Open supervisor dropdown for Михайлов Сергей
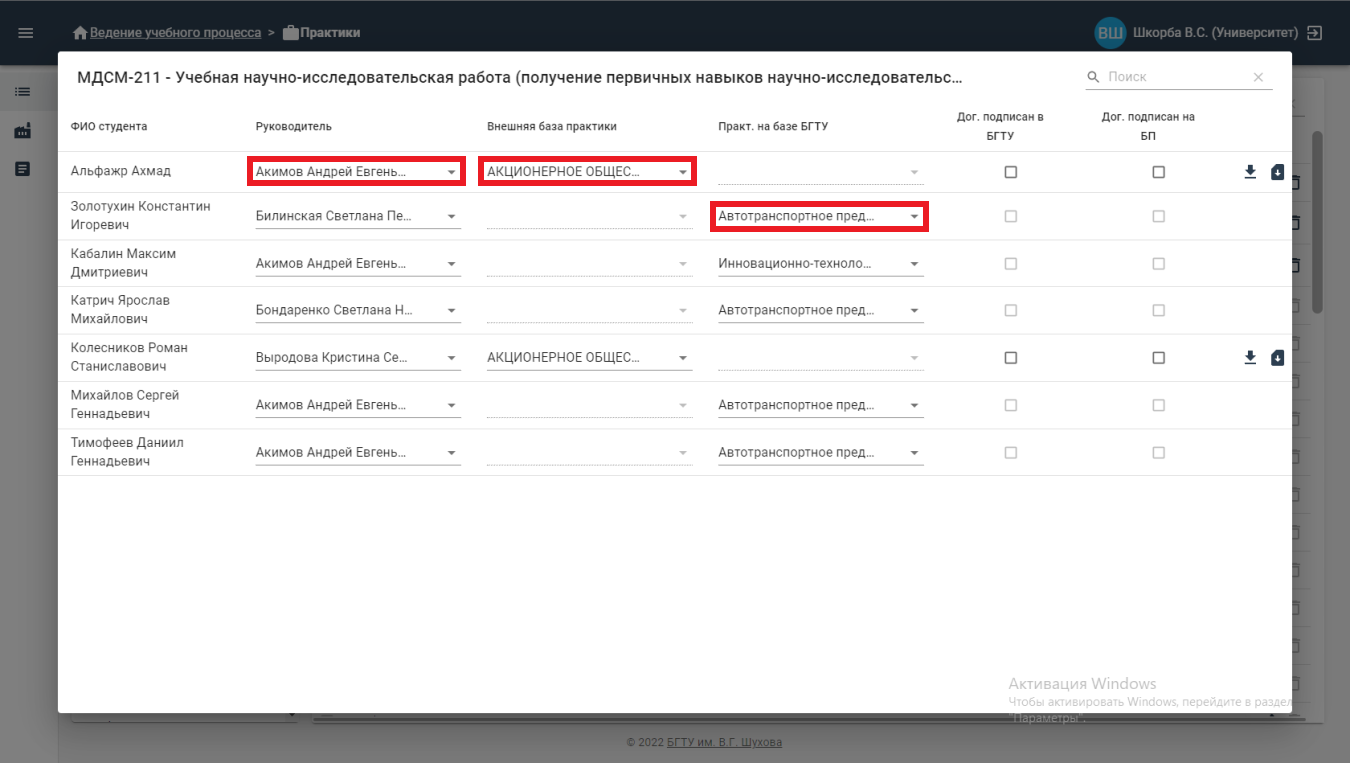The width and height of the screenshot is (1350, 763). point(358,405)
